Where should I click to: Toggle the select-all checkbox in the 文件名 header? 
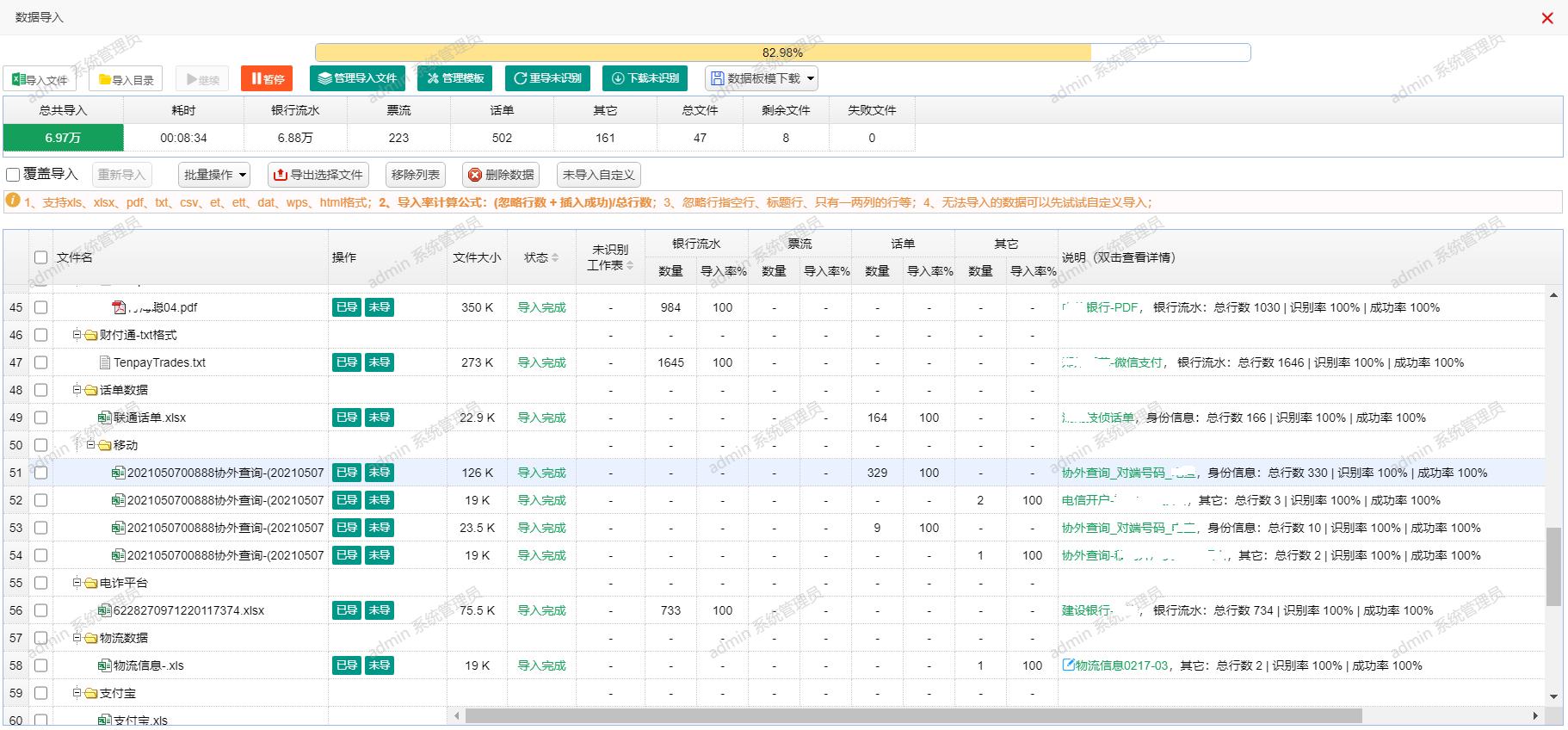[x=40, y=257]
